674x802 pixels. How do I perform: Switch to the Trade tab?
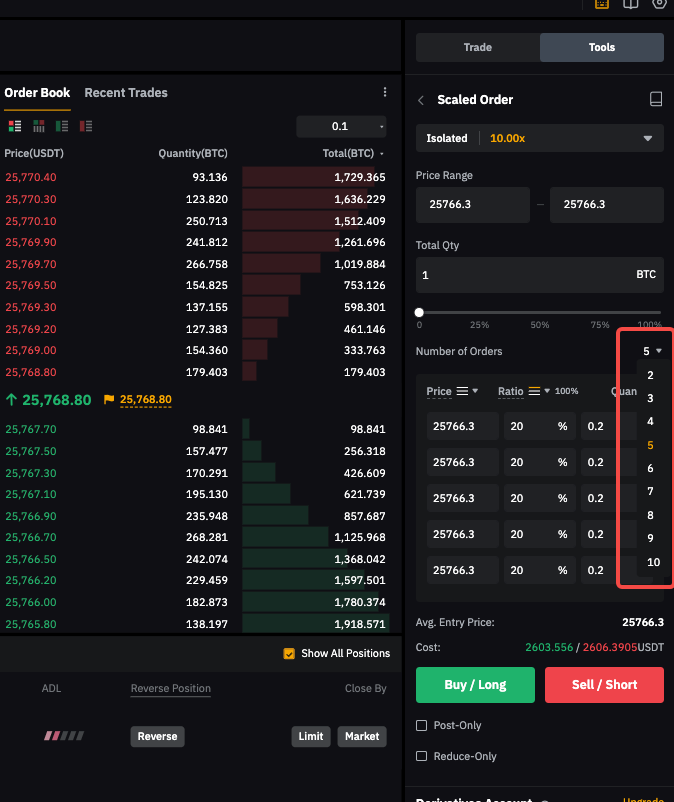[x=478, y=47]
